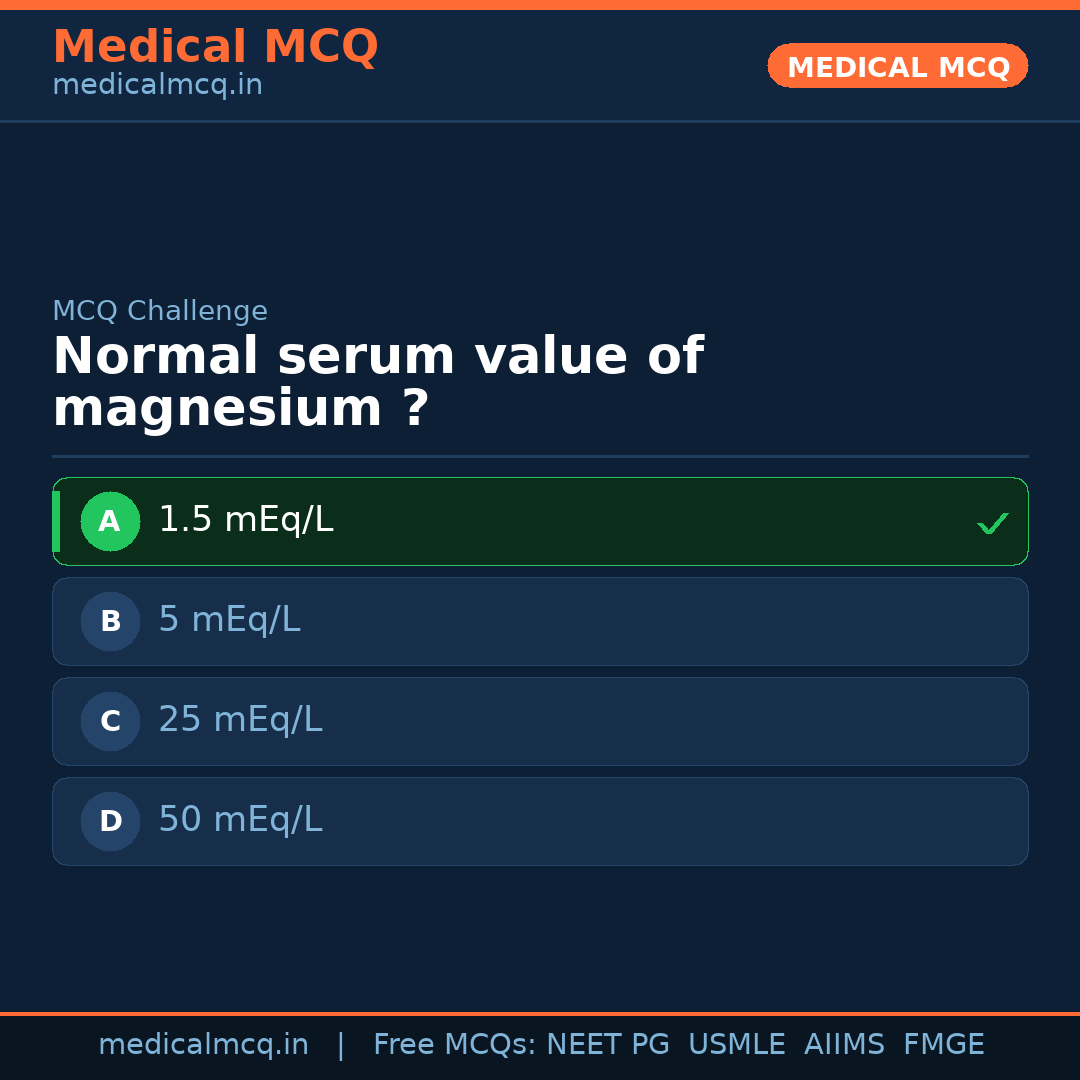Click AIIMS in the footer

point(844,1045)
